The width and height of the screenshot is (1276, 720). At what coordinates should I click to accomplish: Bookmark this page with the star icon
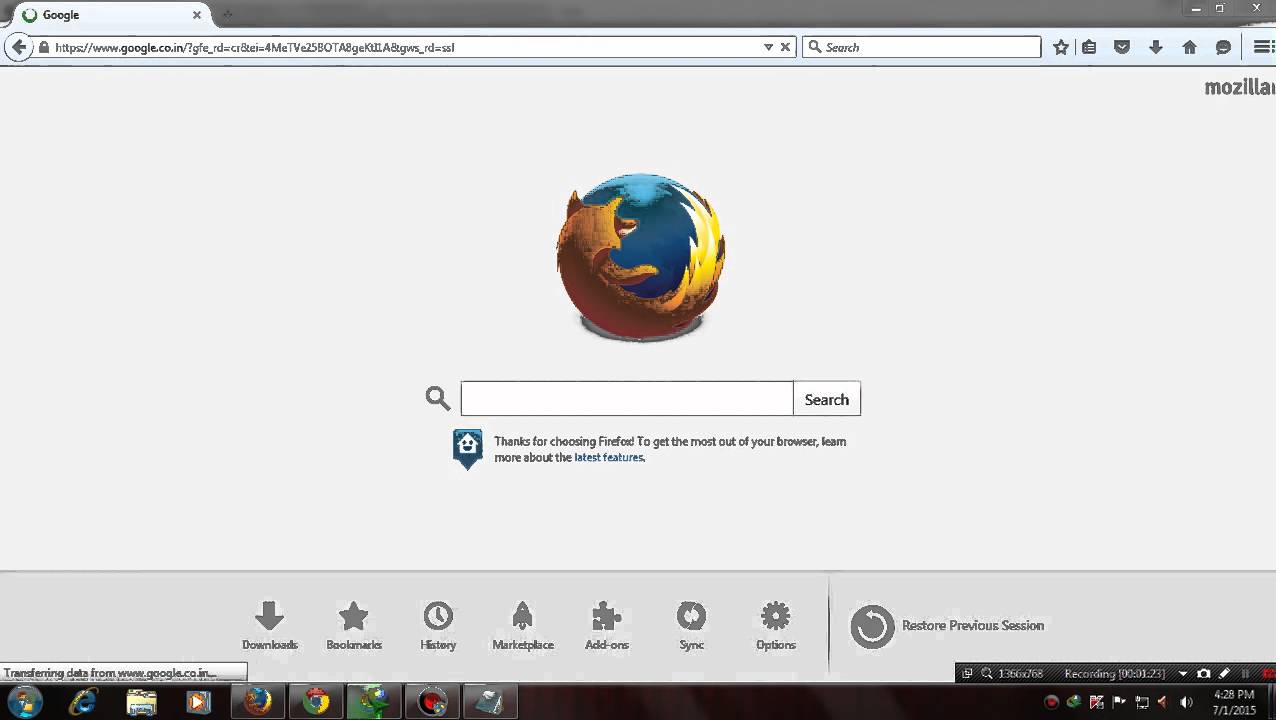point(1061,47)
